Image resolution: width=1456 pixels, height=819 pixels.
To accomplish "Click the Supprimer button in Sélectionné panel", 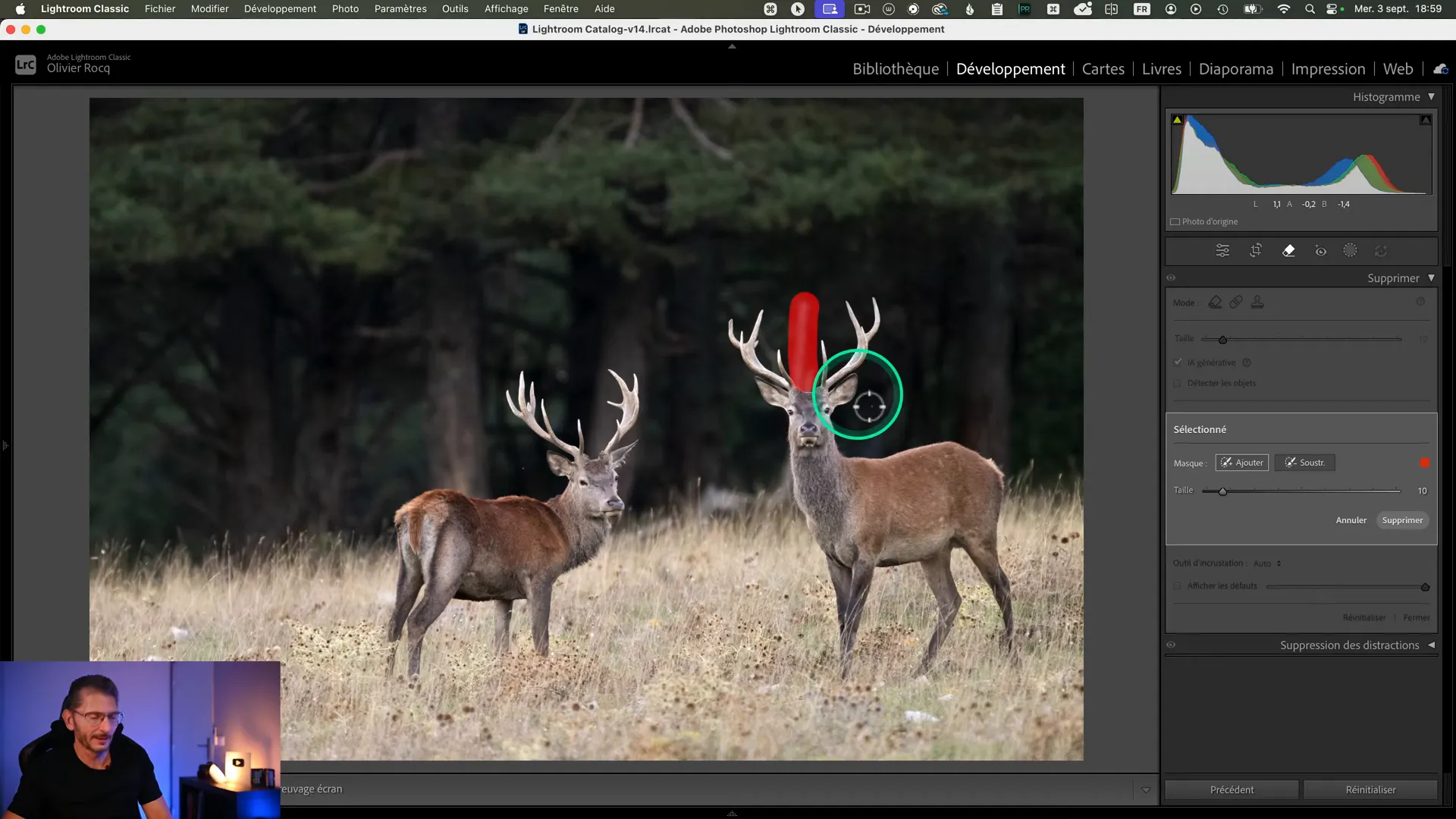I will 1402,520.
